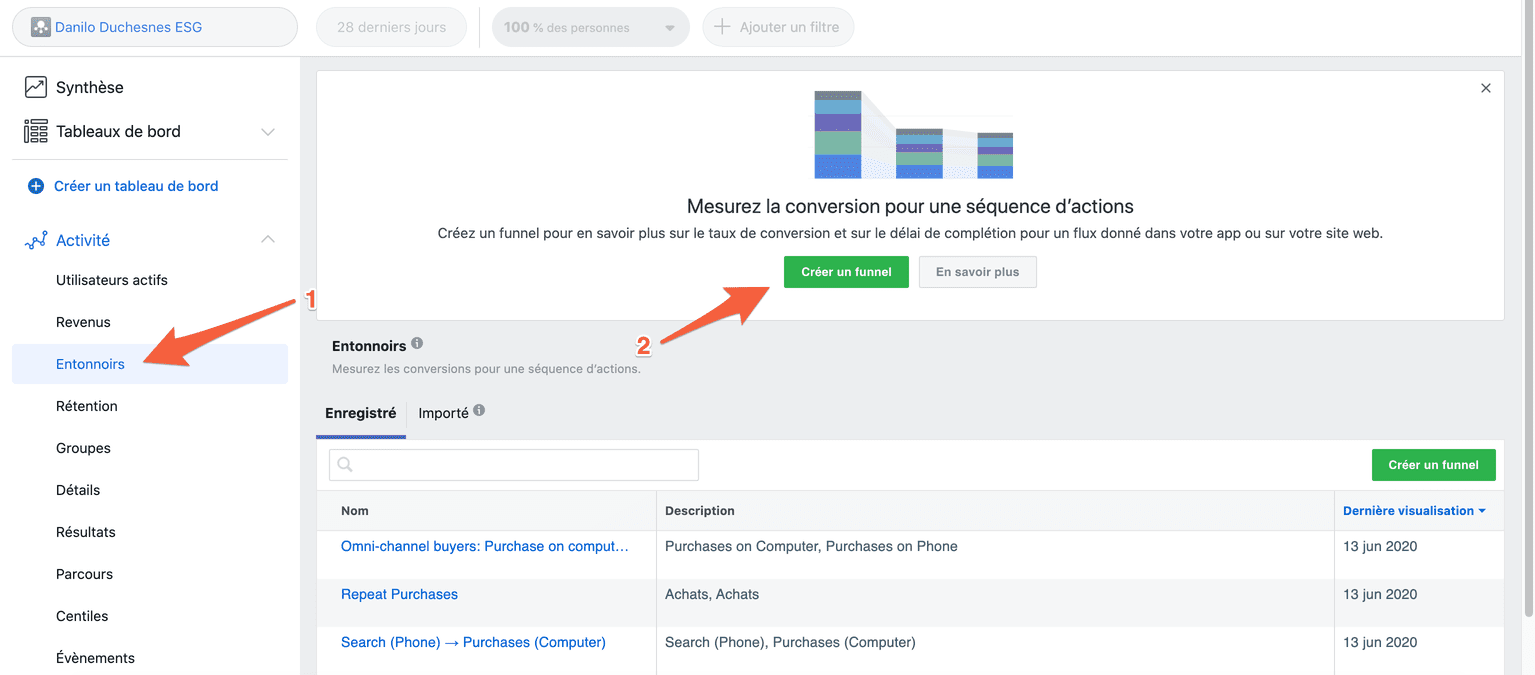Select the Enregistré tab
The image size is (1535, 675).
click(x=360, y=413)
